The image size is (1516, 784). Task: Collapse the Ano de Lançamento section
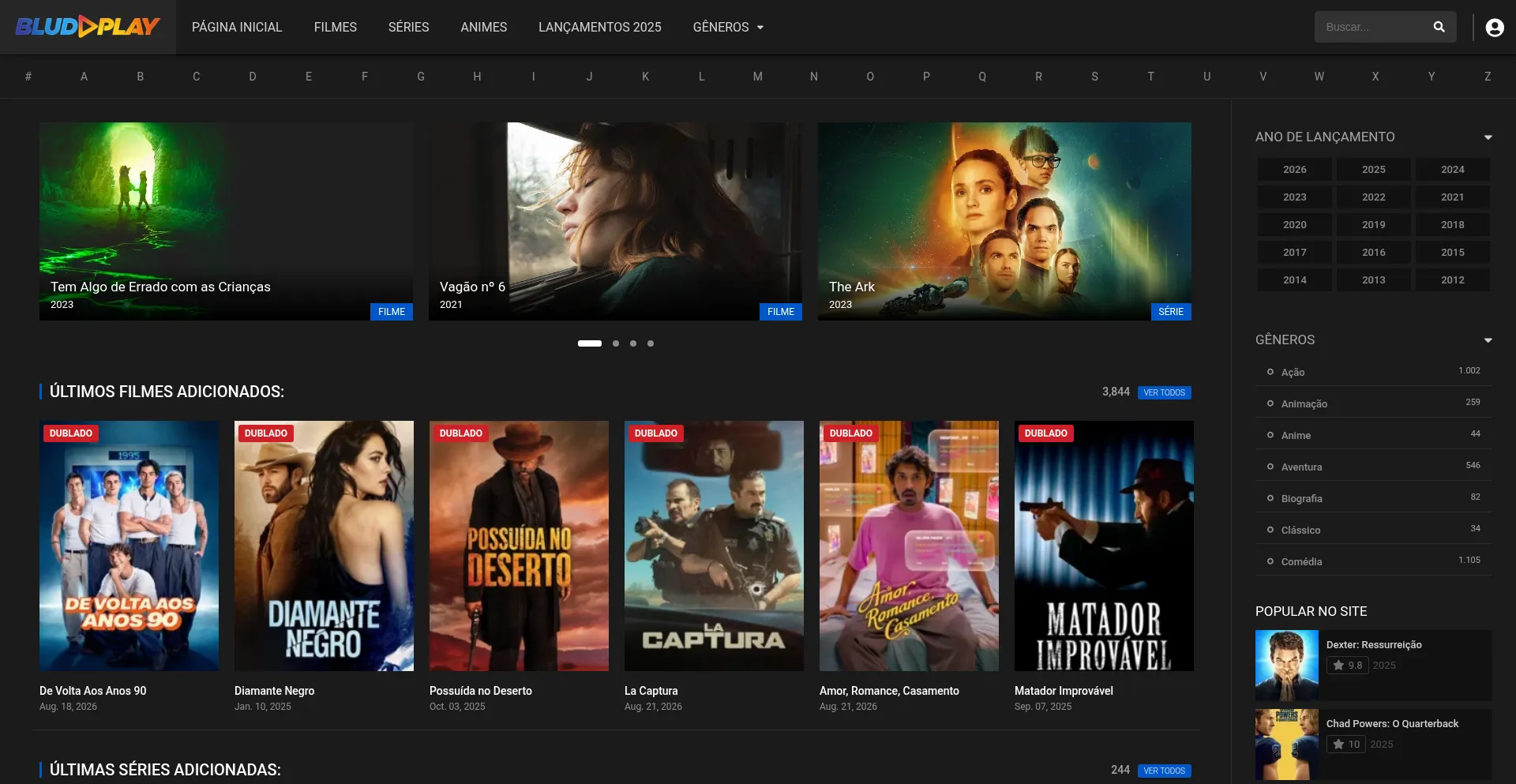click(x=1488, y=137)
